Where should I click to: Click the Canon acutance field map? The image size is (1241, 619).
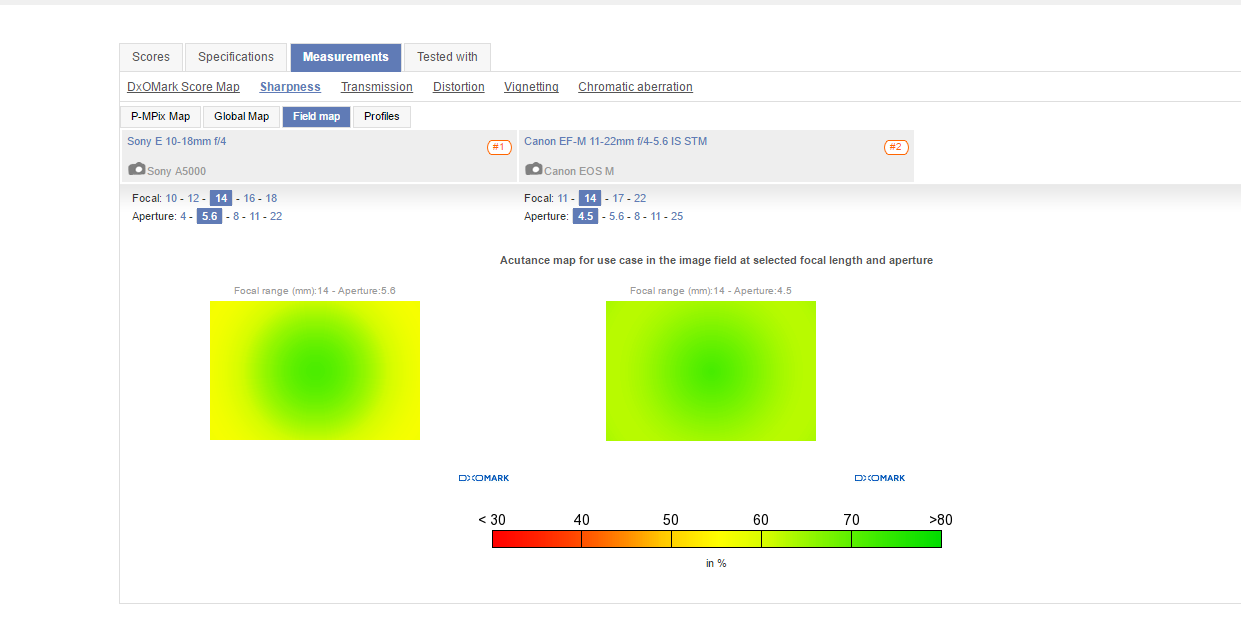(711, 371)
